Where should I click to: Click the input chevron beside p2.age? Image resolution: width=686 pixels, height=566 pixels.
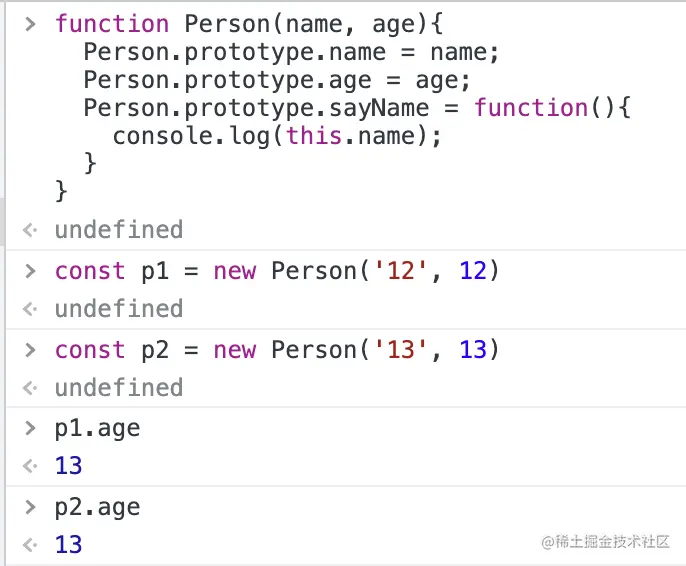point(30,507)
